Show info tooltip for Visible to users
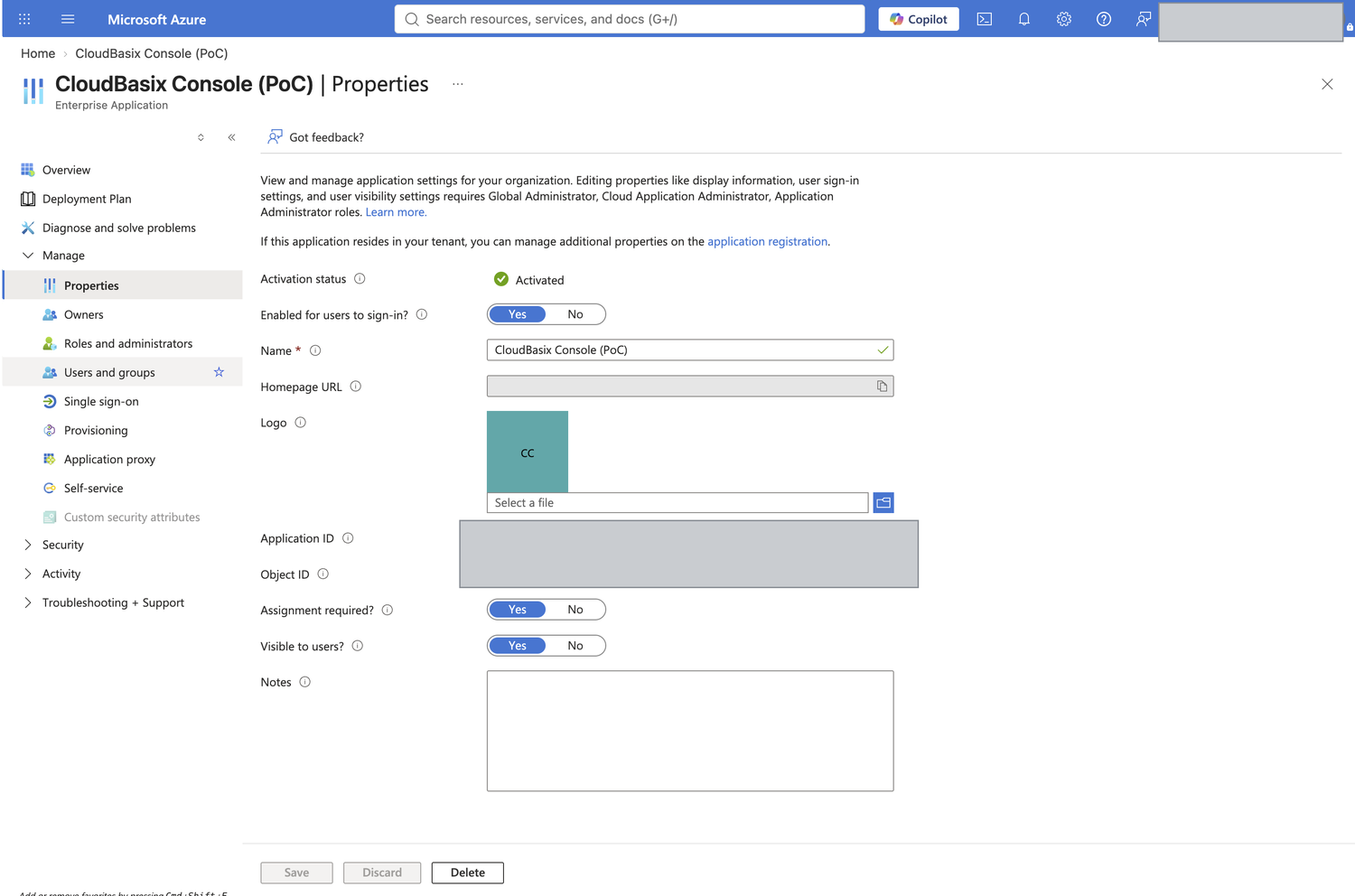The image size is (1355, 896). click(x=358, y=646)
